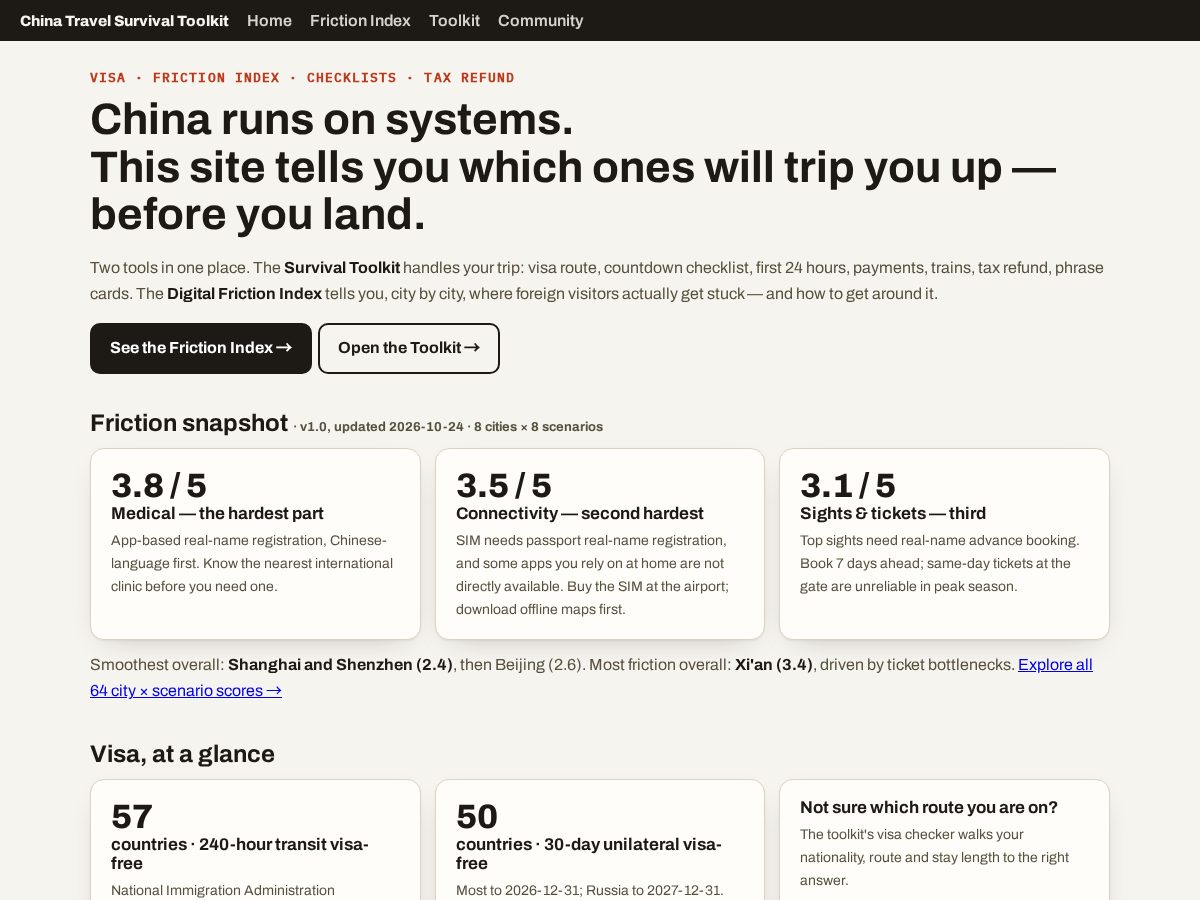This screenshot has height=900, width=1200.
Task: Open the Community nav item
Action: (x=540, y=20)
